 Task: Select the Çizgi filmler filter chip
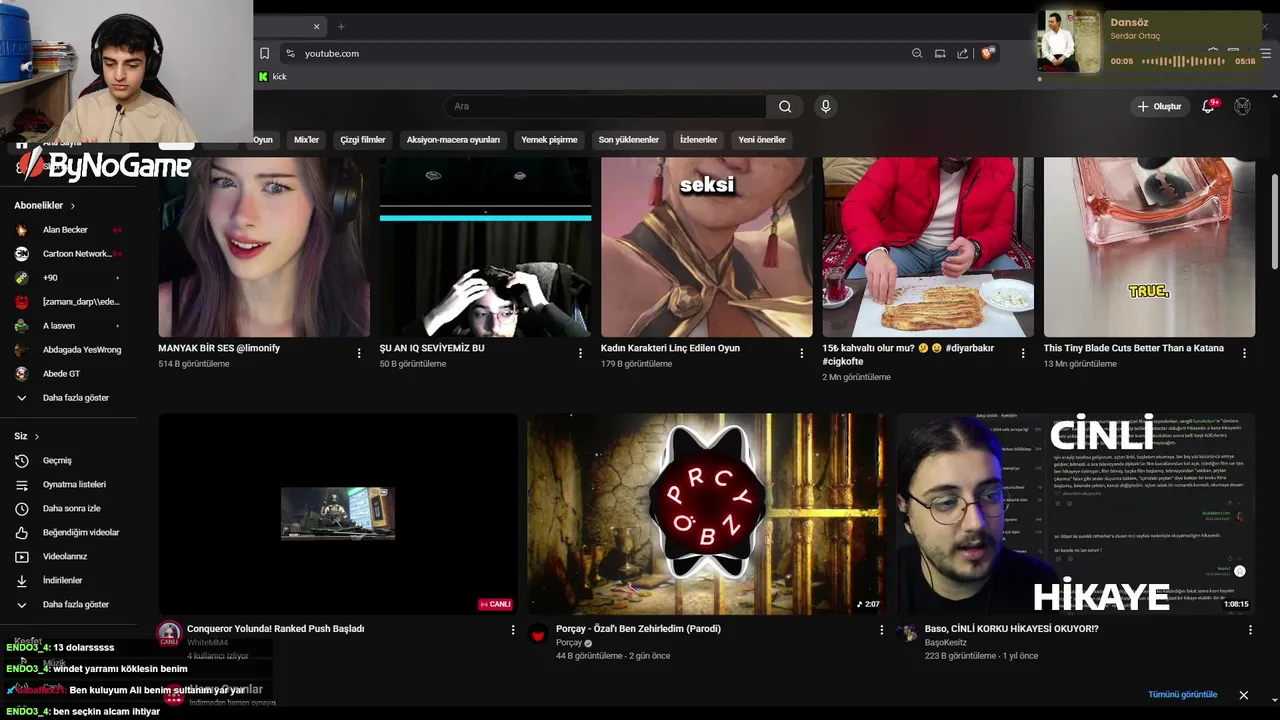click(363, 140)
